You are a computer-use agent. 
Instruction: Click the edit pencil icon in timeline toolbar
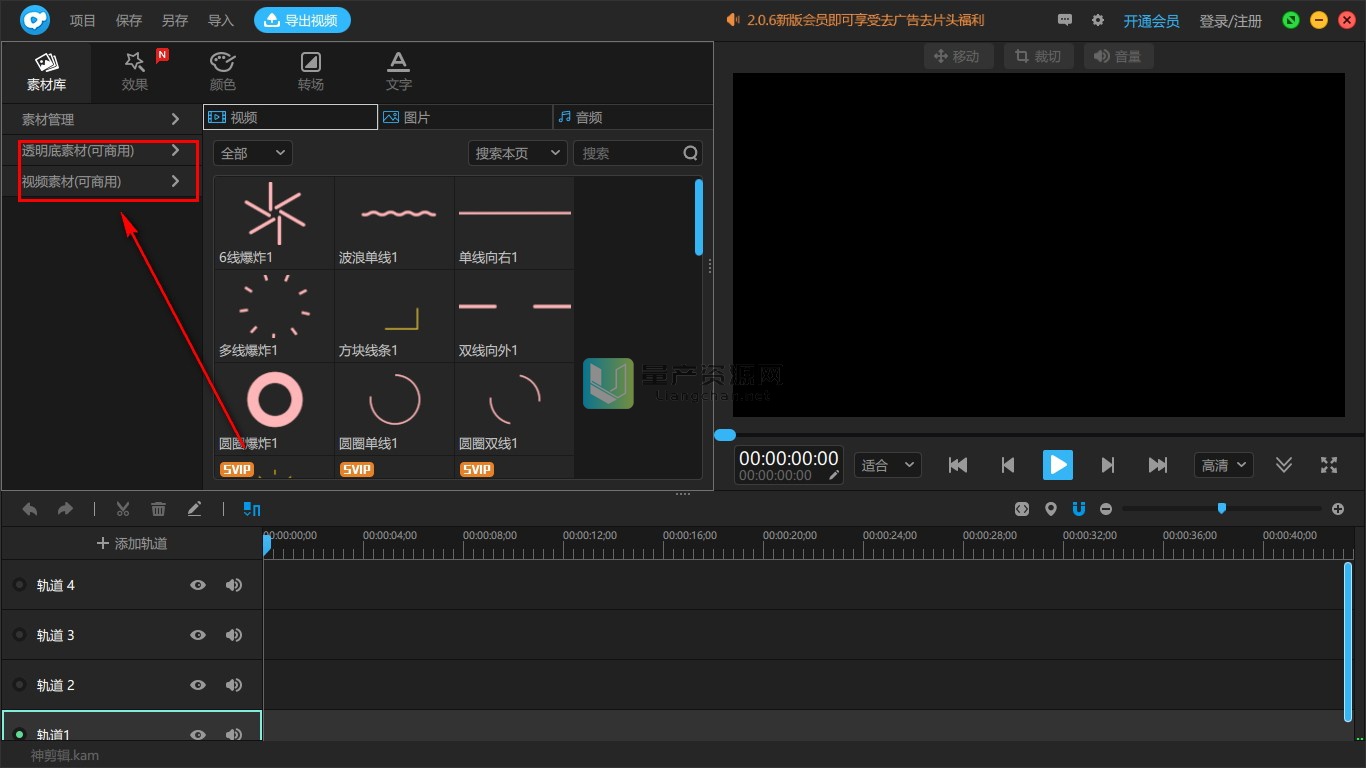(x=194, y=509)
